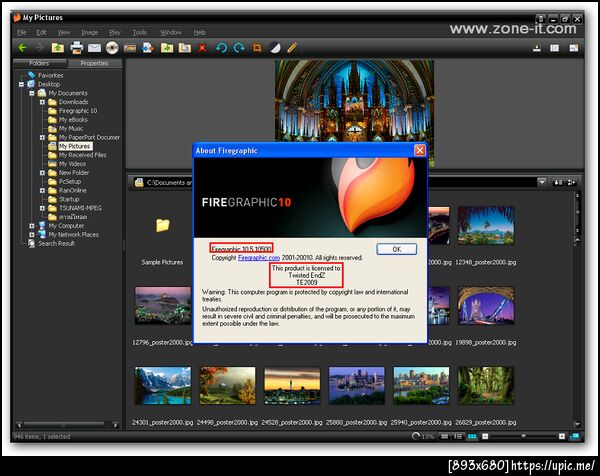This screenshot has width=600, height=476.
Task: Click the half-moon image adjust icon
Action: tap(275, 48)
